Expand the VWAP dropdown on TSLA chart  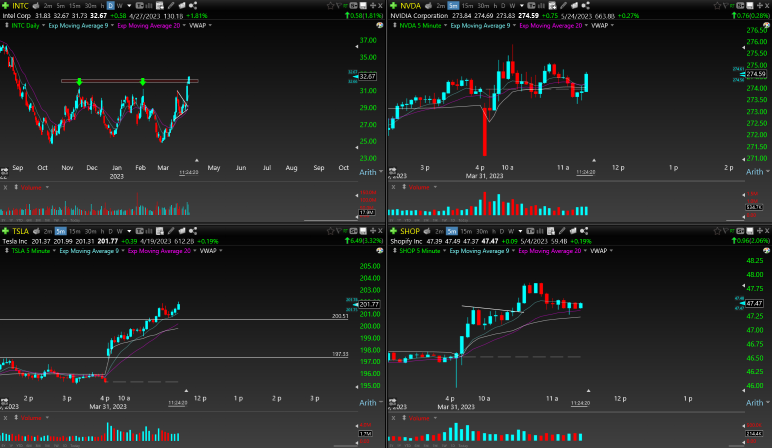[221, 251]
